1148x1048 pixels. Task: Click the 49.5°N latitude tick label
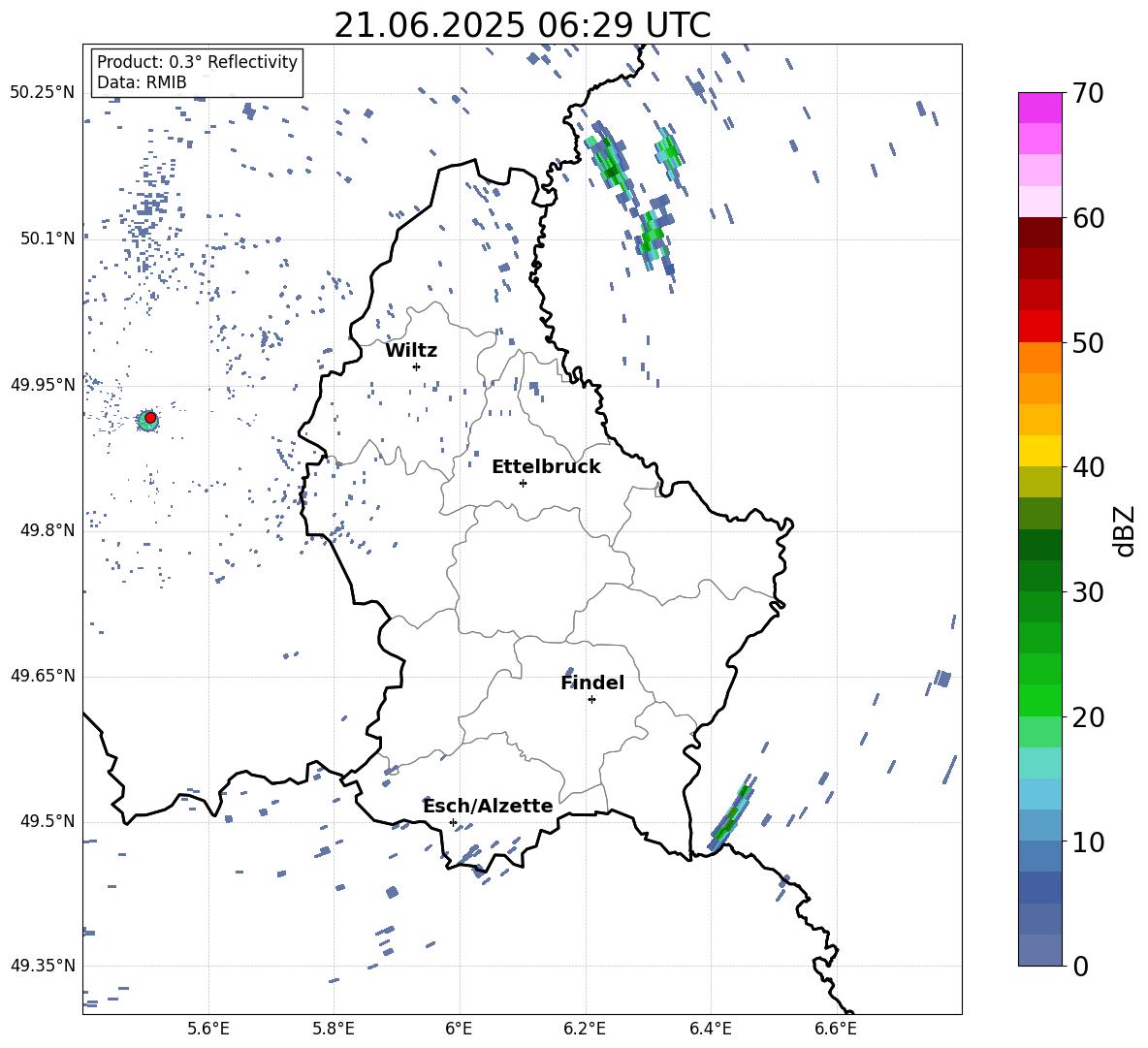(48, 821)
